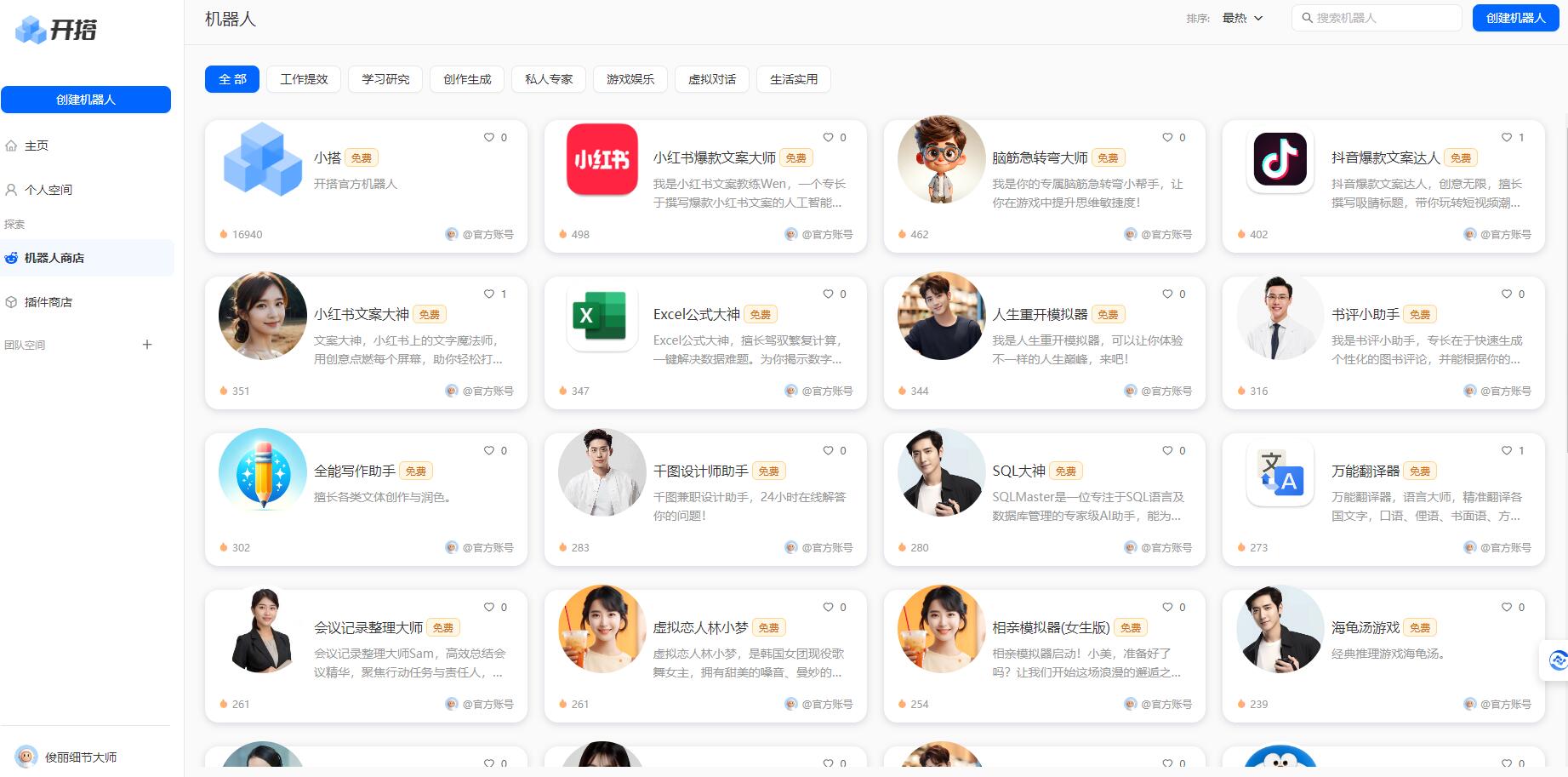Viewport: 1568px width, 777px height.
Task: Go to 插件商店 in the sidebar
Action: [x=48, y=302]
